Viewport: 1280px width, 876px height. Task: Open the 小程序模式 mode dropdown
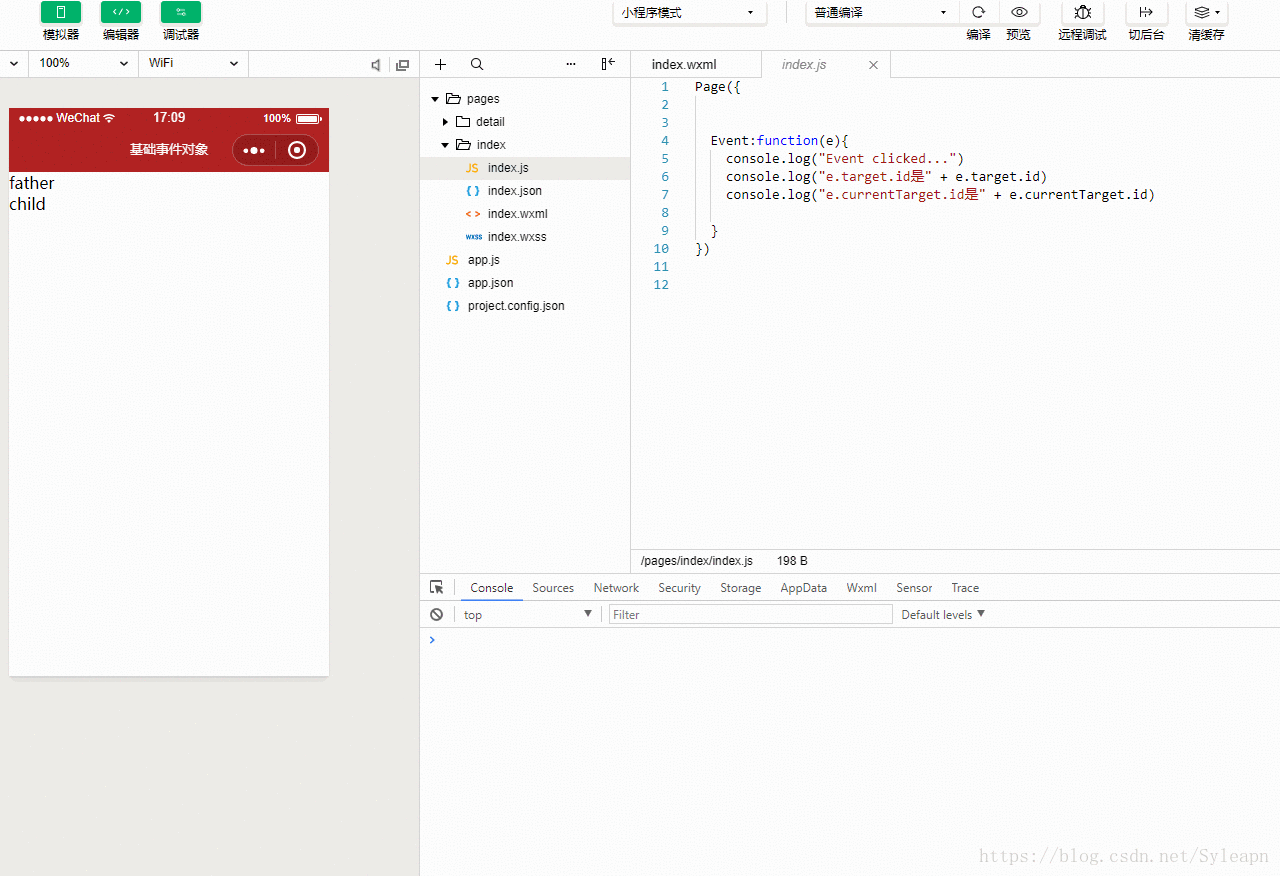click(x=690, y=13)
